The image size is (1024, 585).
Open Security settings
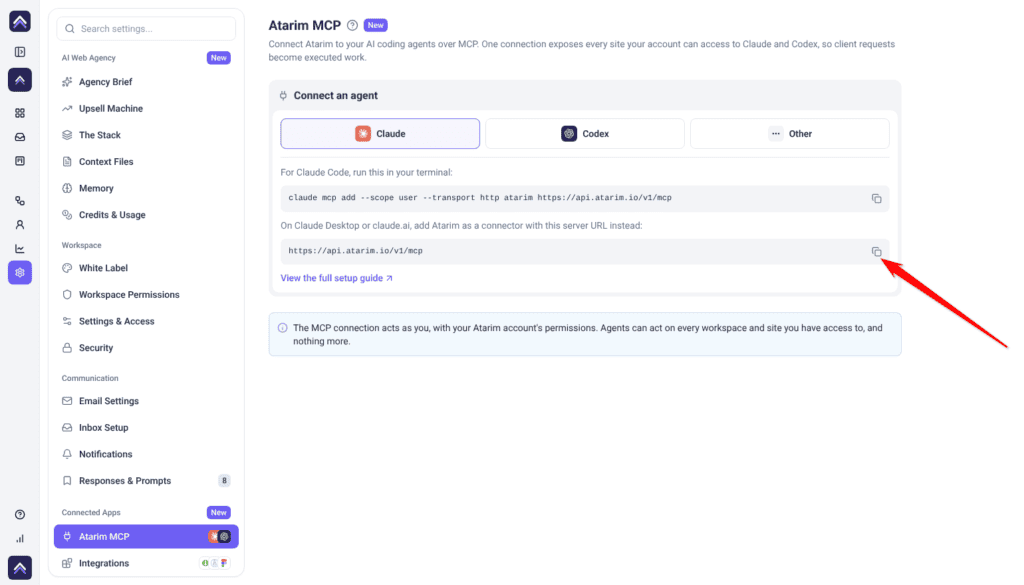[x=146, y=348]
